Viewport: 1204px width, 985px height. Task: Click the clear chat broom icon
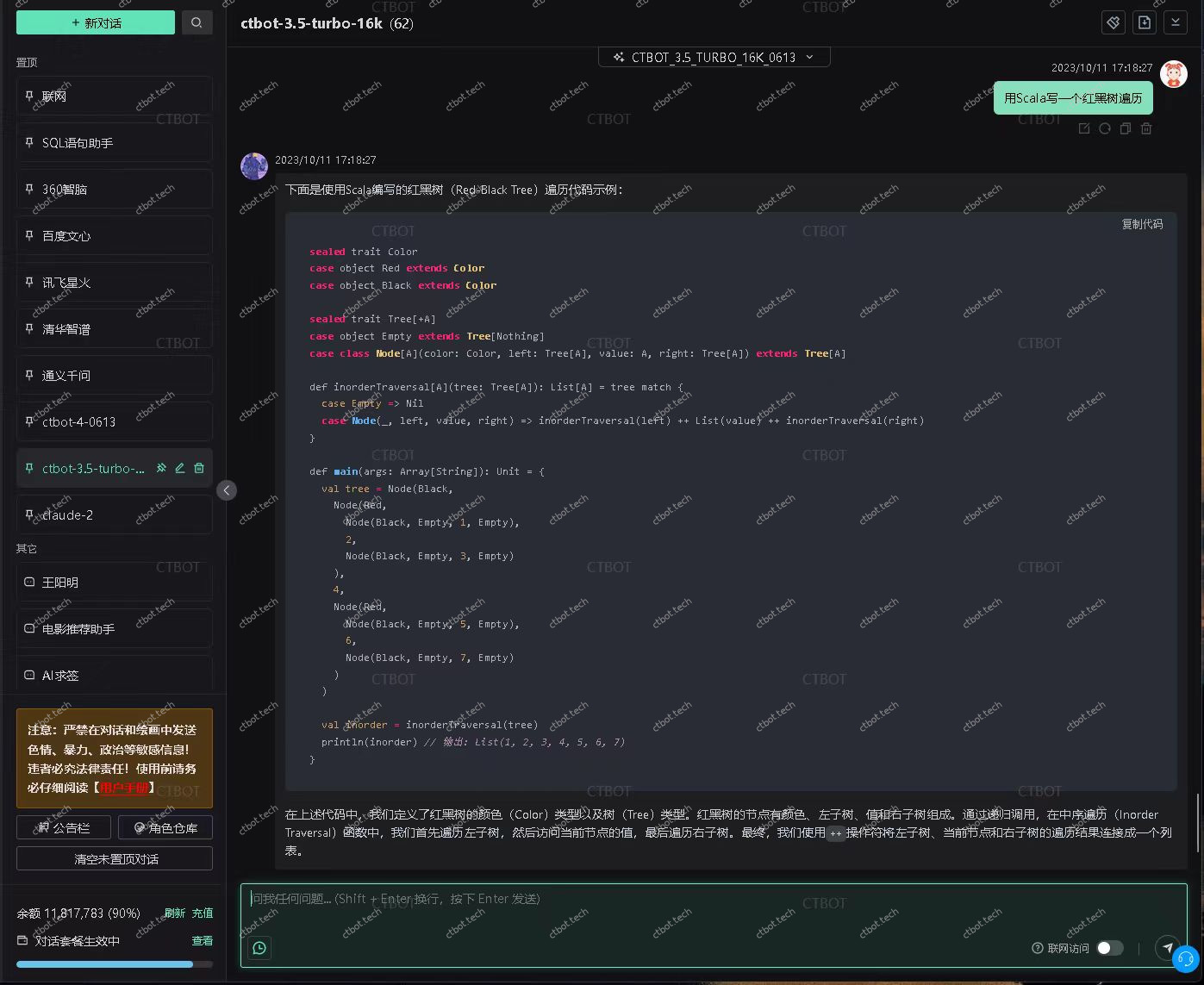[x=1113, y=23]
